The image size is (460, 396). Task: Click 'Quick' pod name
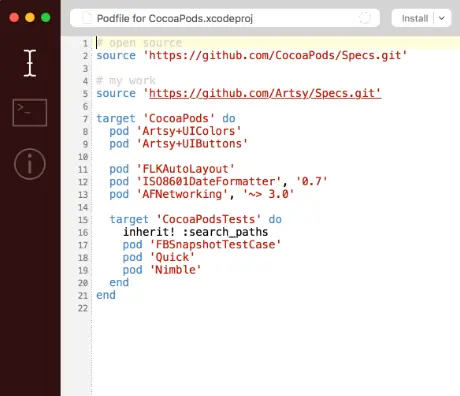pos(172,257)
